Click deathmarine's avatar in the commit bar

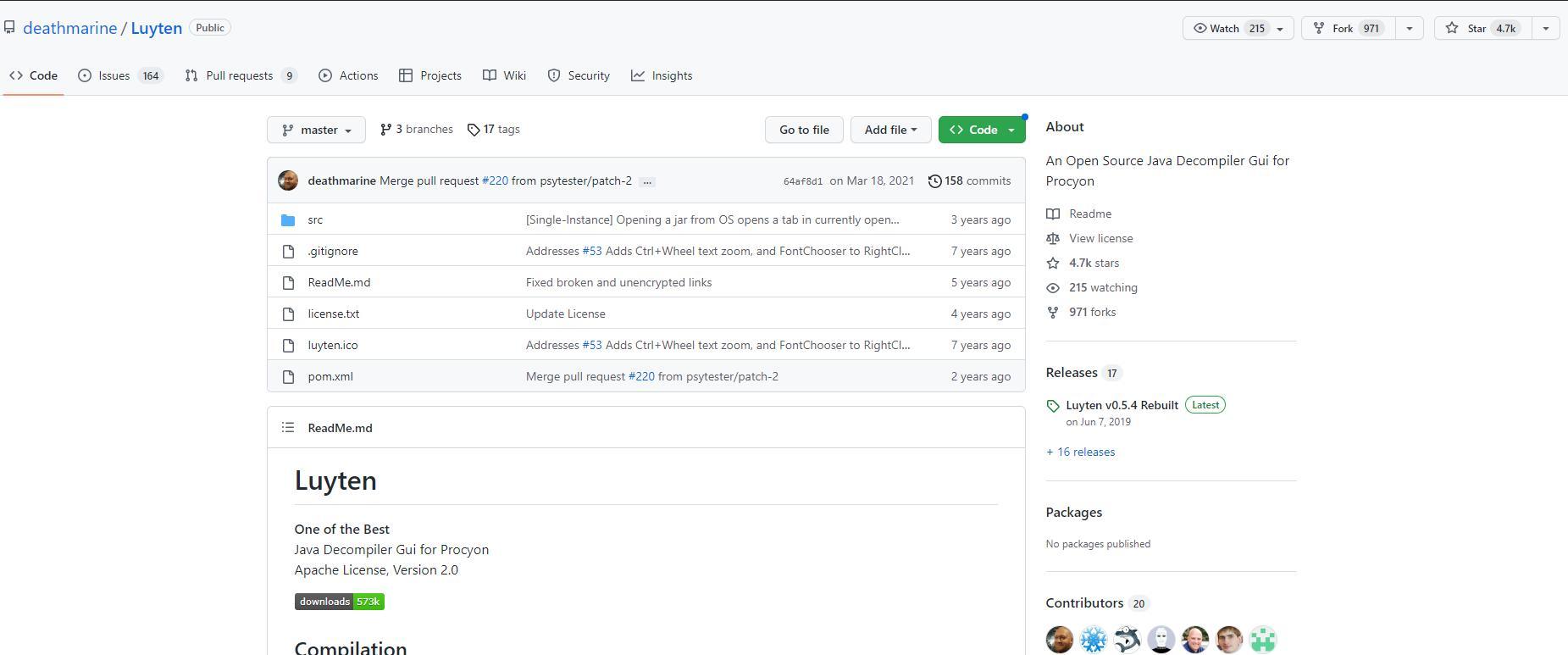tap(288, 180)
